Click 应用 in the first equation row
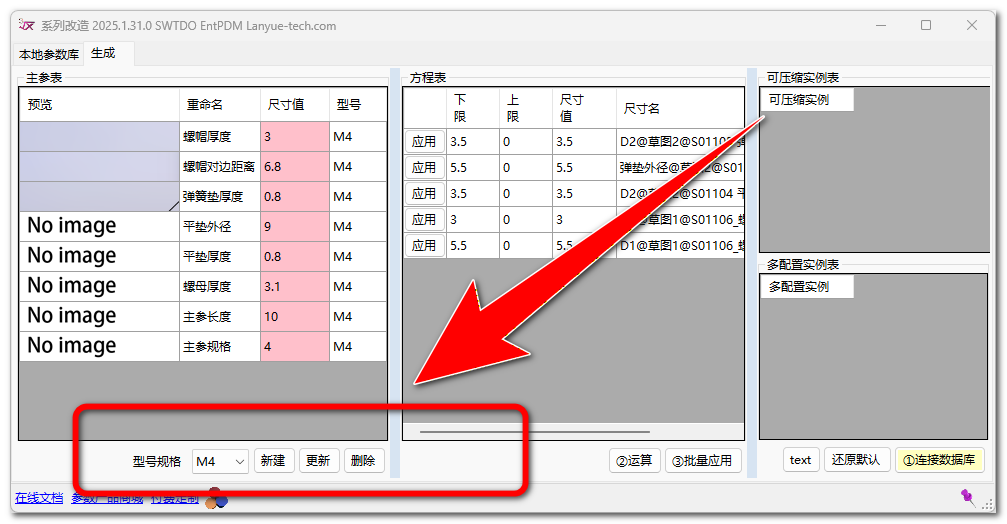 click(x=424, y=142)
